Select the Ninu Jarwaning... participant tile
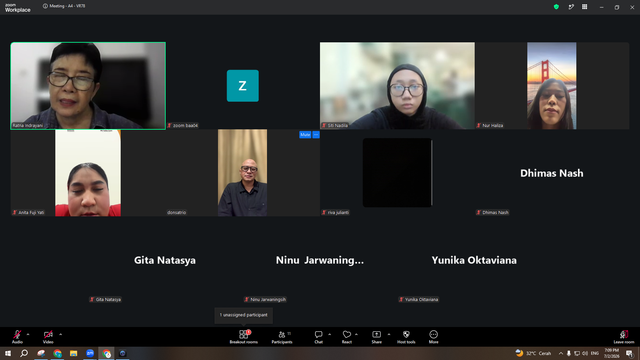Image resolution: width=640 pixels, height=360 pixels. pos(320,260)
